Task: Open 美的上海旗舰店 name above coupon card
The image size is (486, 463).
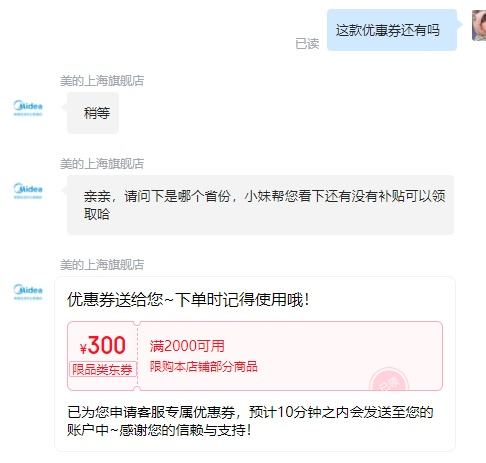Action: tap(102, 265)
